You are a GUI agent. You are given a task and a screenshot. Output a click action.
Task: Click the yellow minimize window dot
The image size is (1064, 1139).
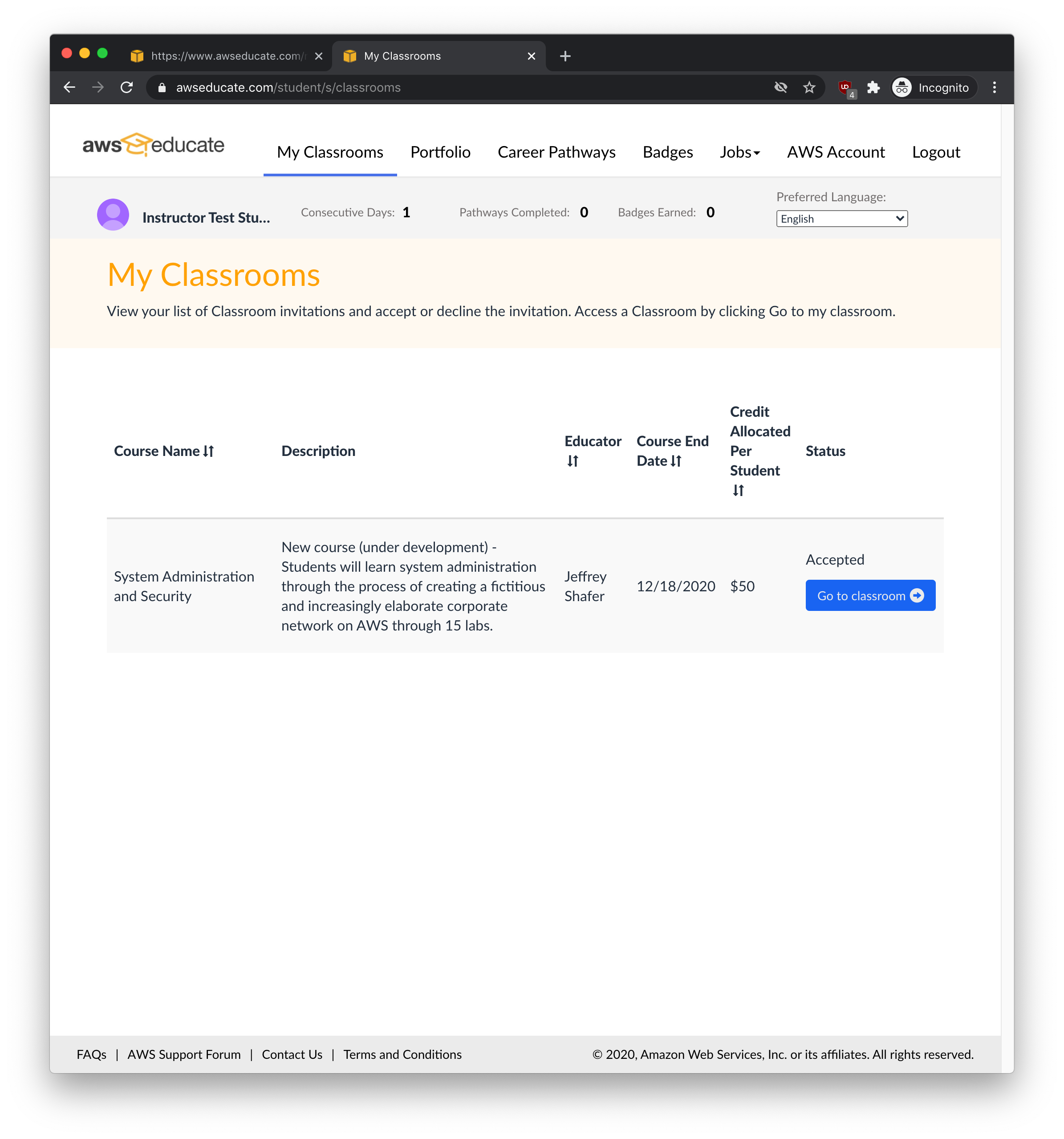coord(84,53)
